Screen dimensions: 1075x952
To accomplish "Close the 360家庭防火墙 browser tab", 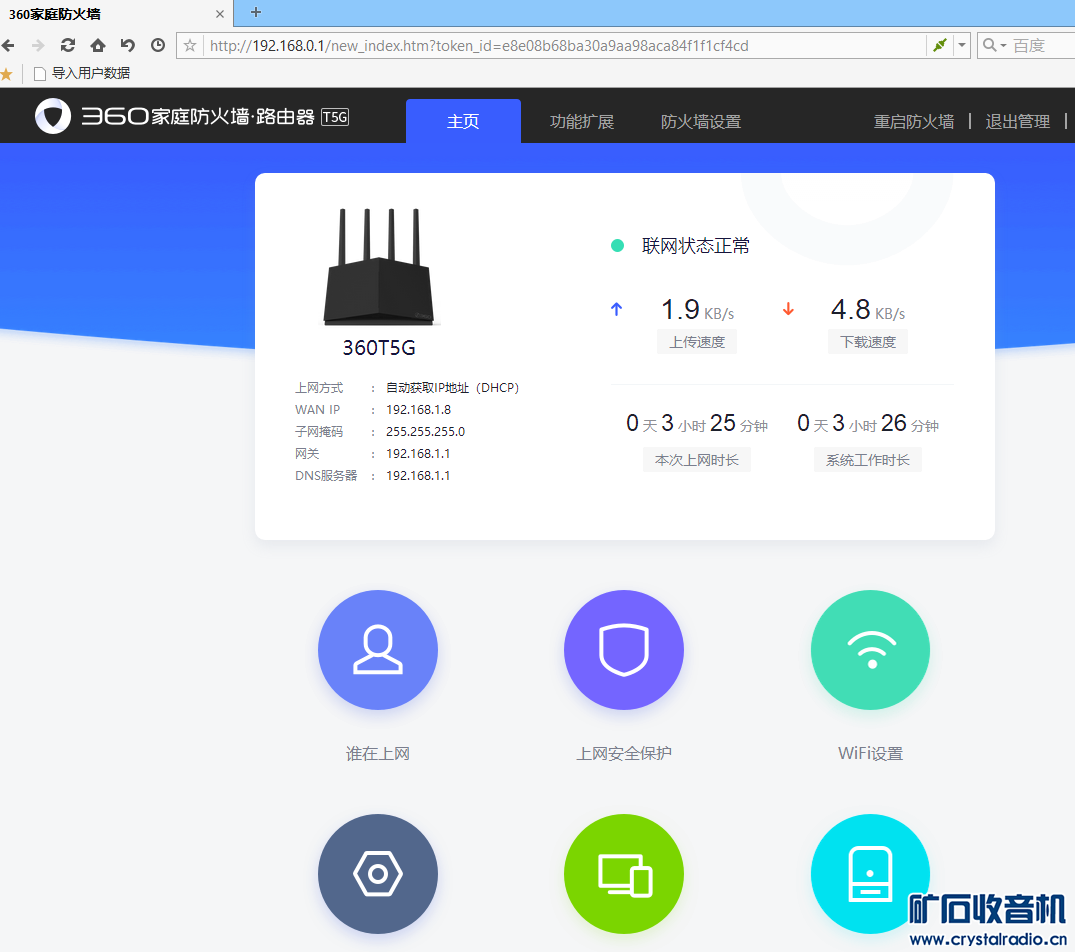I will tap(219, 14).
